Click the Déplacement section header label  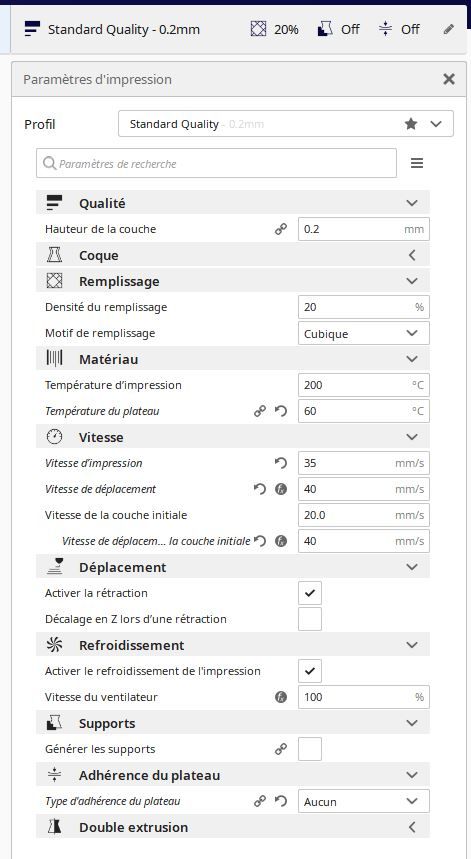click(x=123, y=568)
